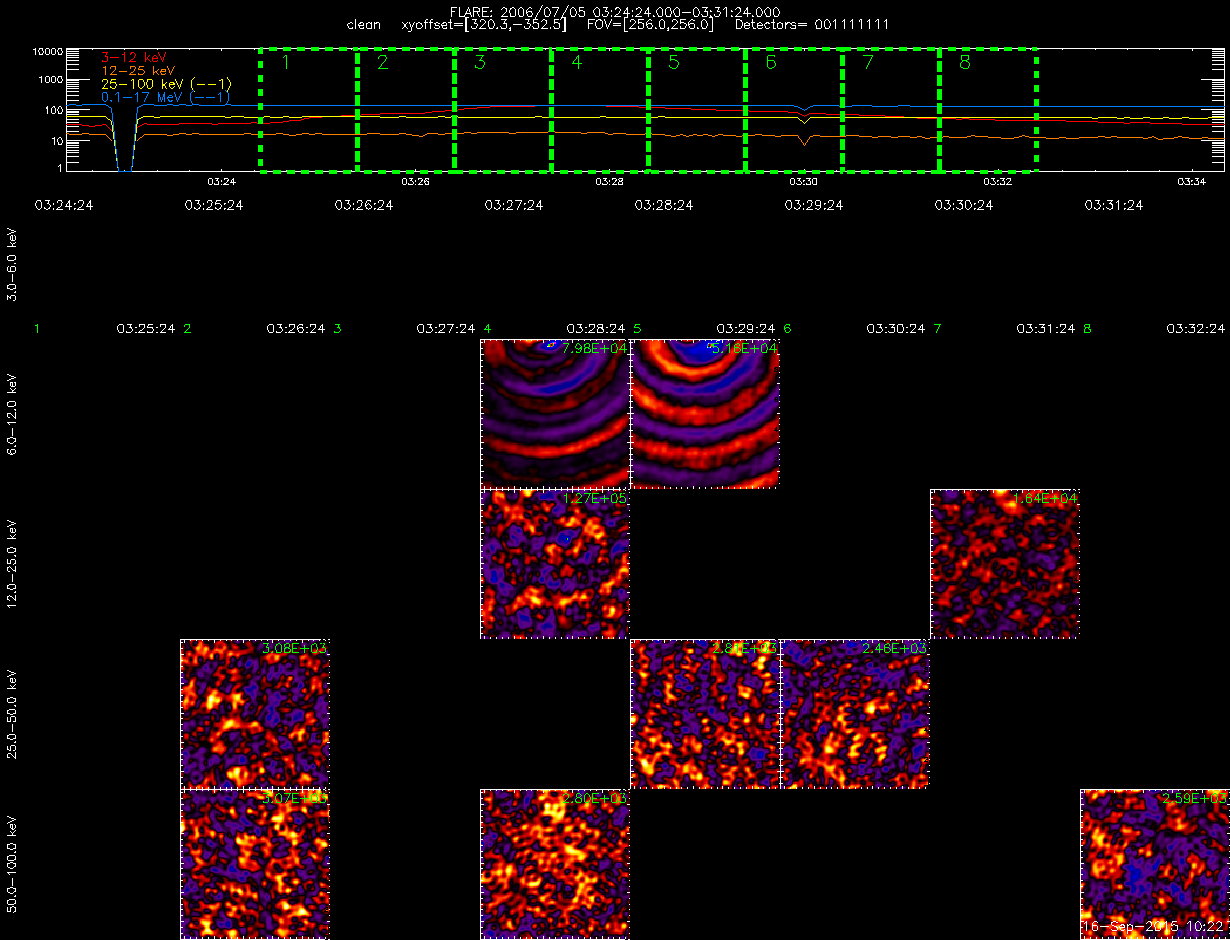Select the '50.0-100.0 keV' row label

point(12,865)
